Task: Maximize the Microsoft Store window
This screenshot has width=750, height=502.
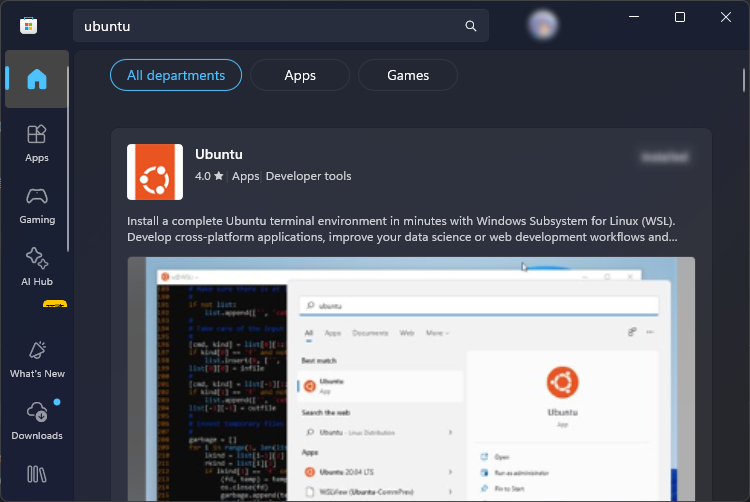Action: point(680,17)
